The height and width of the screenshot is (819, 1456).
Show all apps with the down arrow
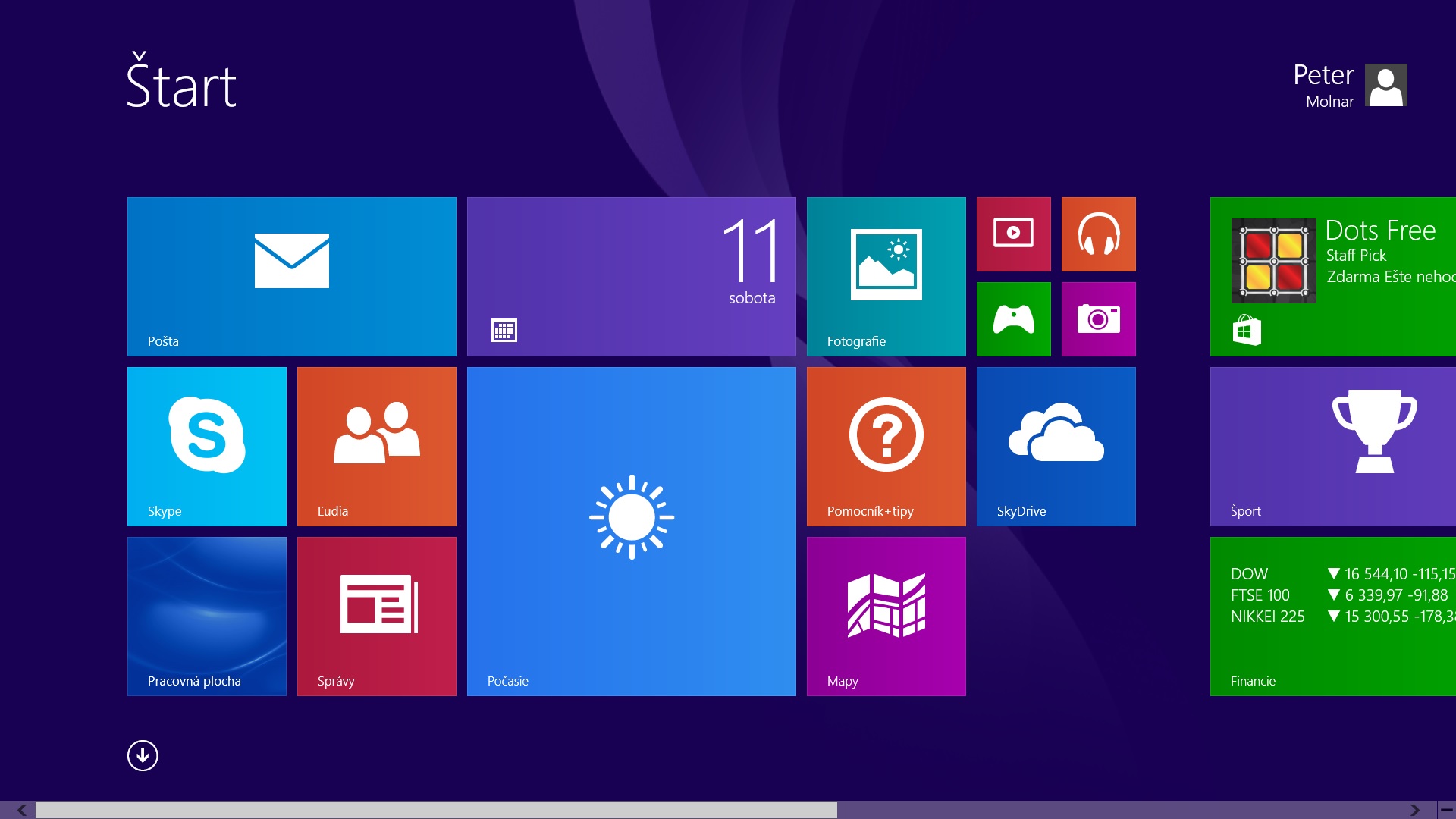[x=143, y=755]
